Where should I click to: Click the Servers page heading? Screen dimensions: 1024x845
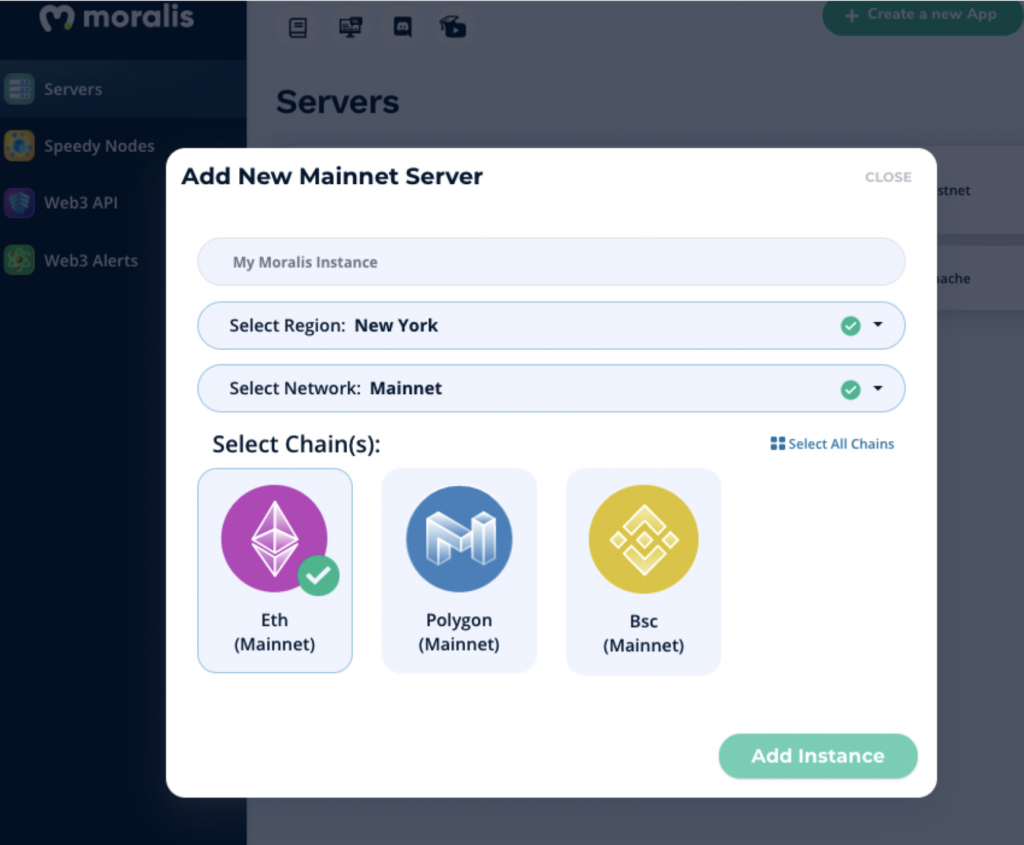click(338, 102)
